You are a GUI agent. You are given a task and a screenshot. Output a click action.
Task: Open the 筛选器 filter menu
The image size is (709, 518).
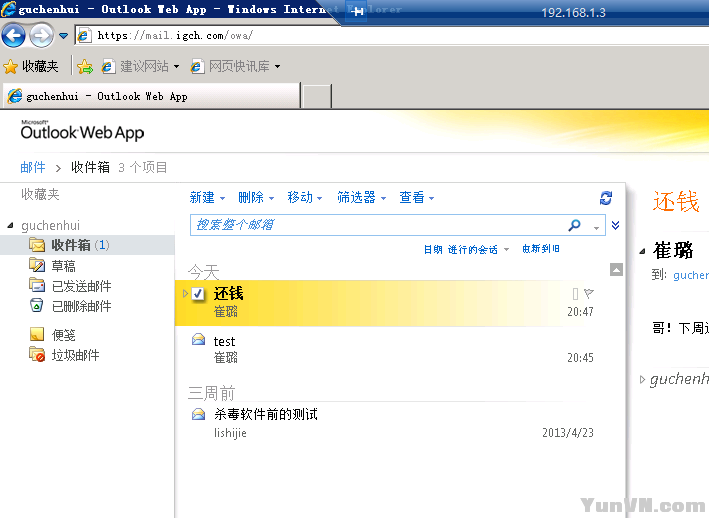click(x=361, y=198)
